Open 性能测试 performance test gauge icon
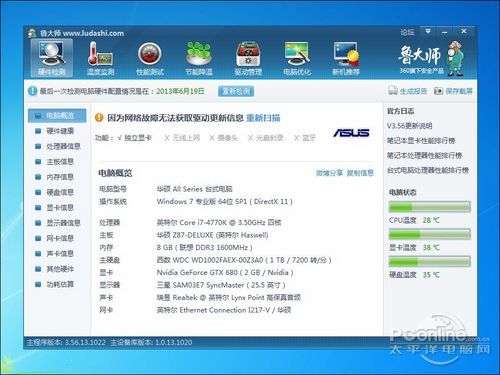This screenshot has width=500, height=375. [x=150, y=58]
